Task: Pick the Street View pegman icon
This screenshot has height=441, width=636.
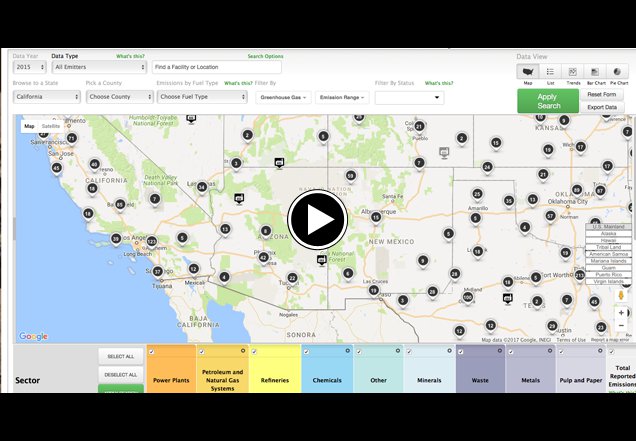Action: coord(621,295)
